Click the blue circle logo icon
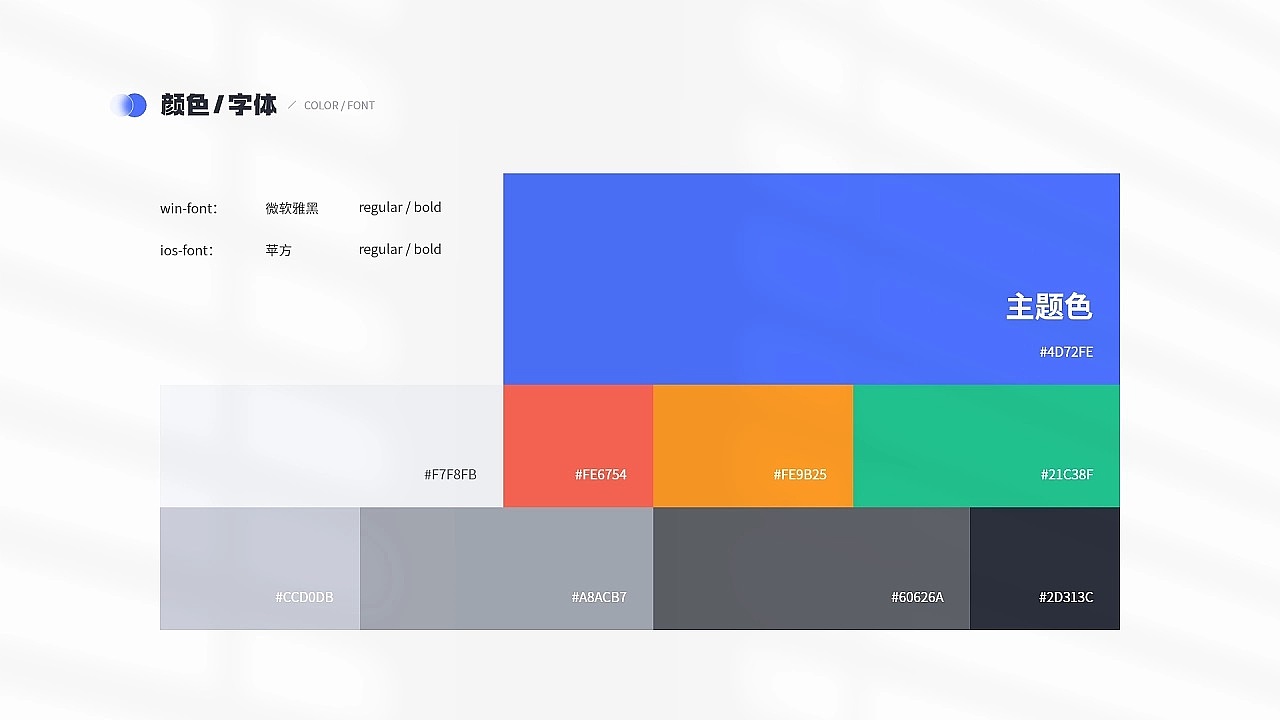The height and width of the screenshot is (720, 1280). click(129, 105)
